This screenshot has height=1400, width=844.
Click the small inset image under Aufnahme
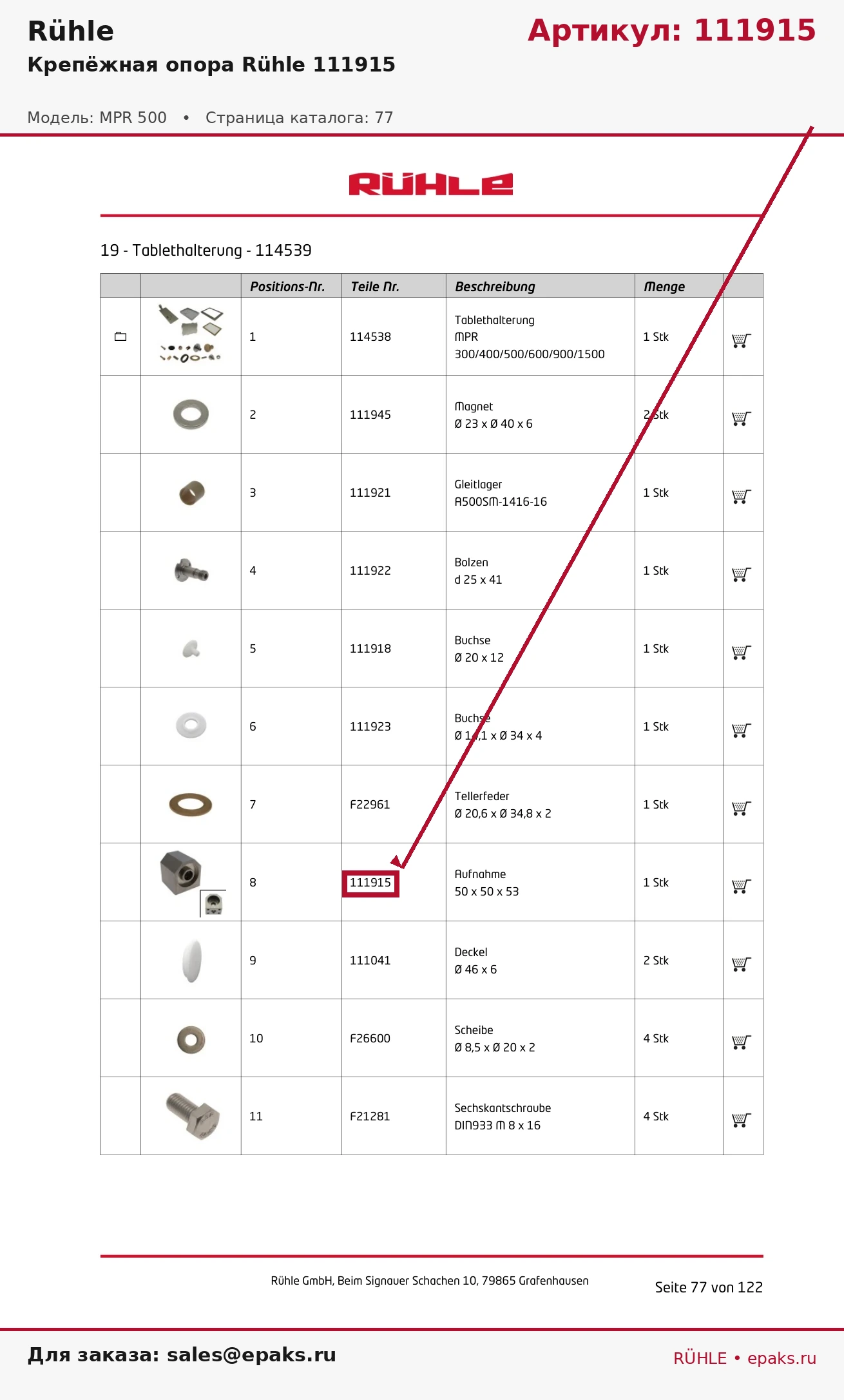click(213, 903)
